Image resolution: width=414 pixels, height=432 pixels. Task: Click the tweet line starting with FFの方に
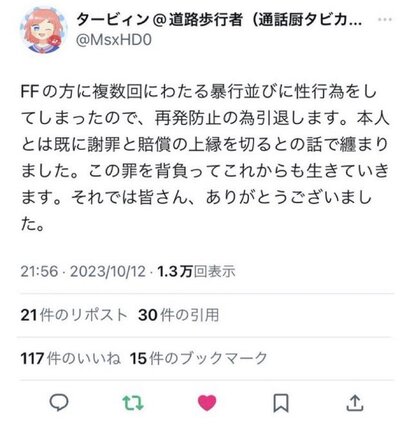point(198,92)
